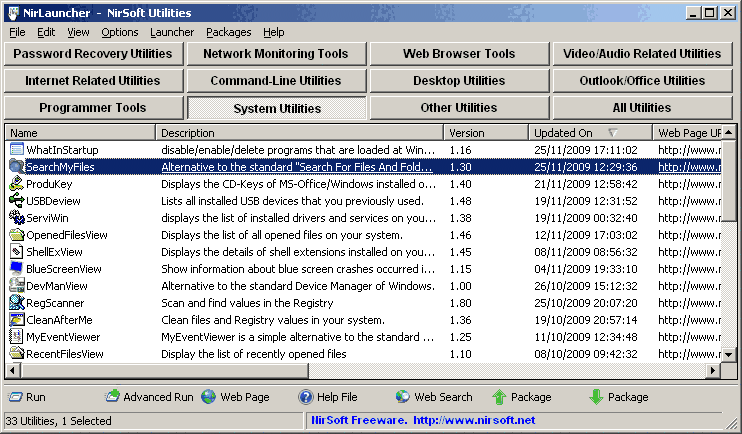
Task: Open the File menu
Action: [x=17, y=32]
